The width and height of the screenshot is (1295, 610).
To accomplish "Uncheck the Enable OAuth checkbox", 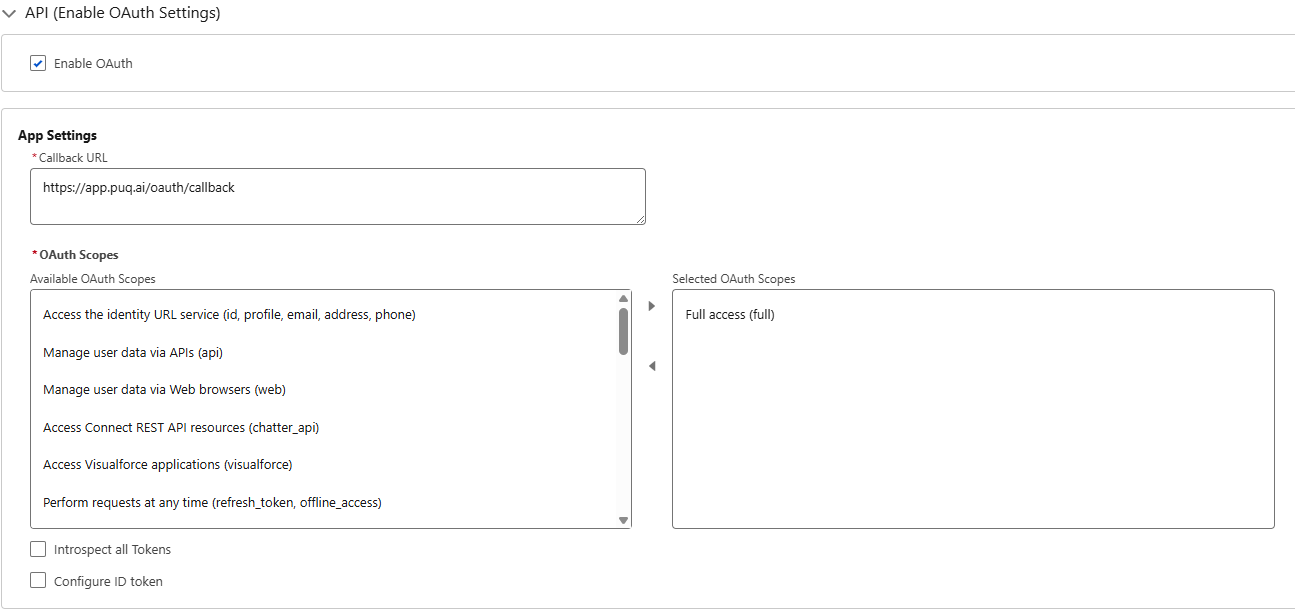I will click(x=39, y=64).
